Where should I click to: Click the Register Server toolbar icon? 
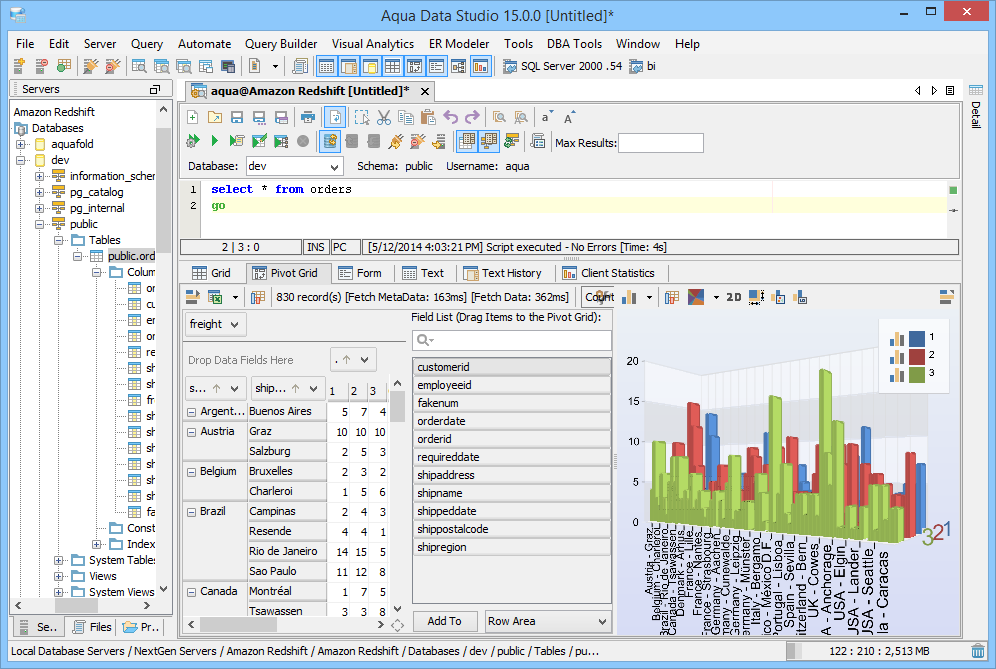coord(20,65)
